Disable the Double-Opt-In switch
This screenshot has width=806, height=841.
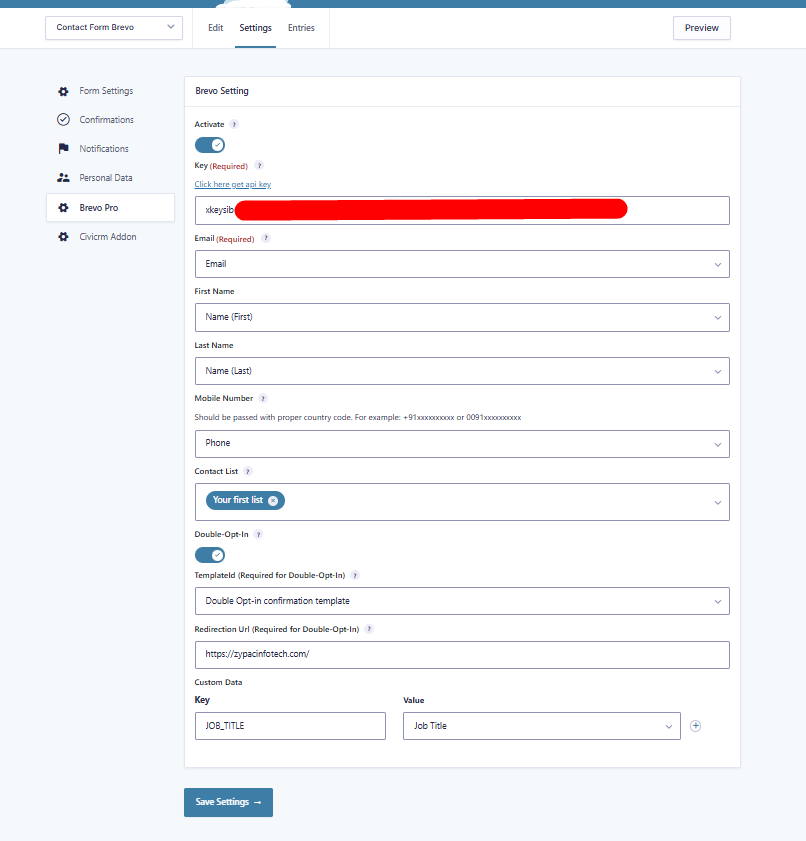click(x=210, y=555)
